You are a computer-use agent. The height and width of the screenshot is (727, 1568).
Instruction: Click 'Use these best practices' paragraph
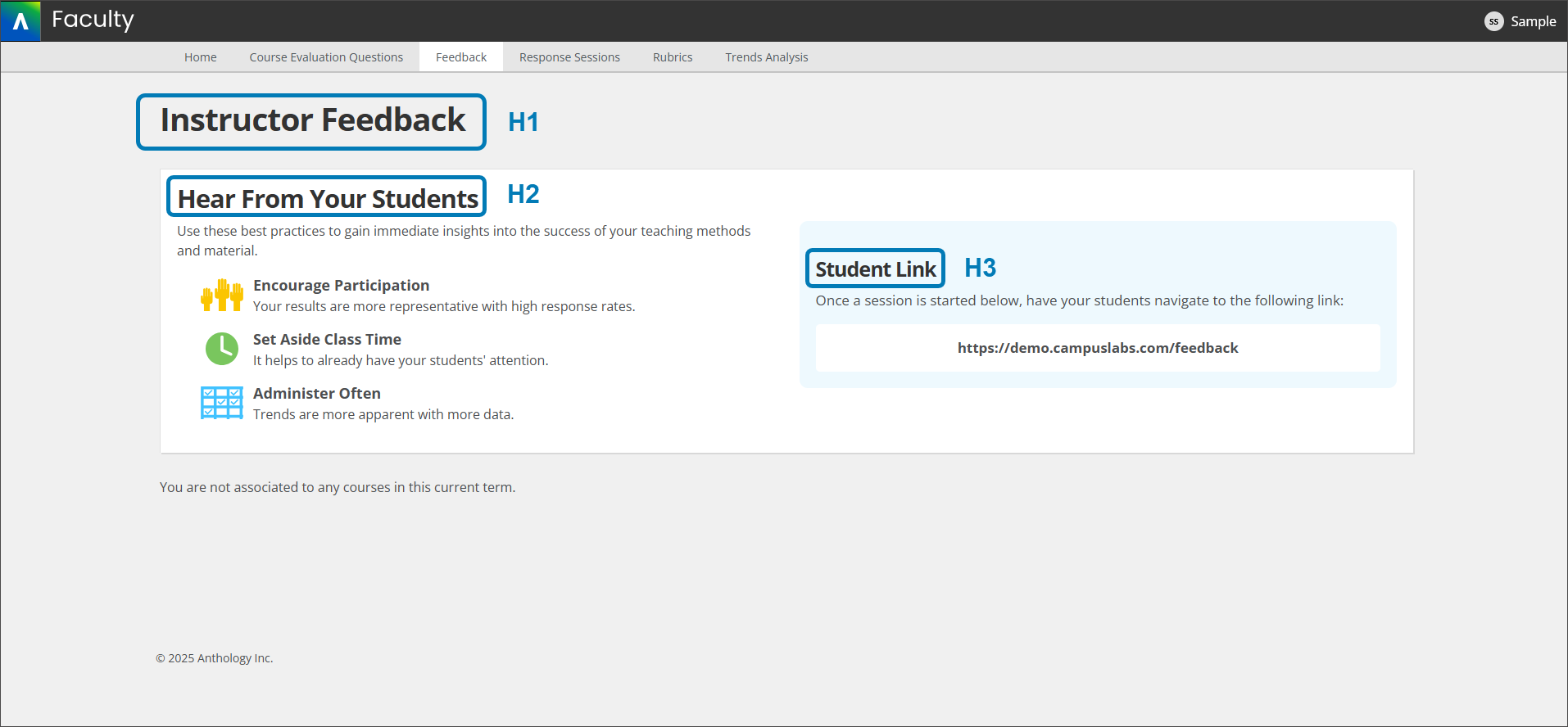tap(464, 241)
